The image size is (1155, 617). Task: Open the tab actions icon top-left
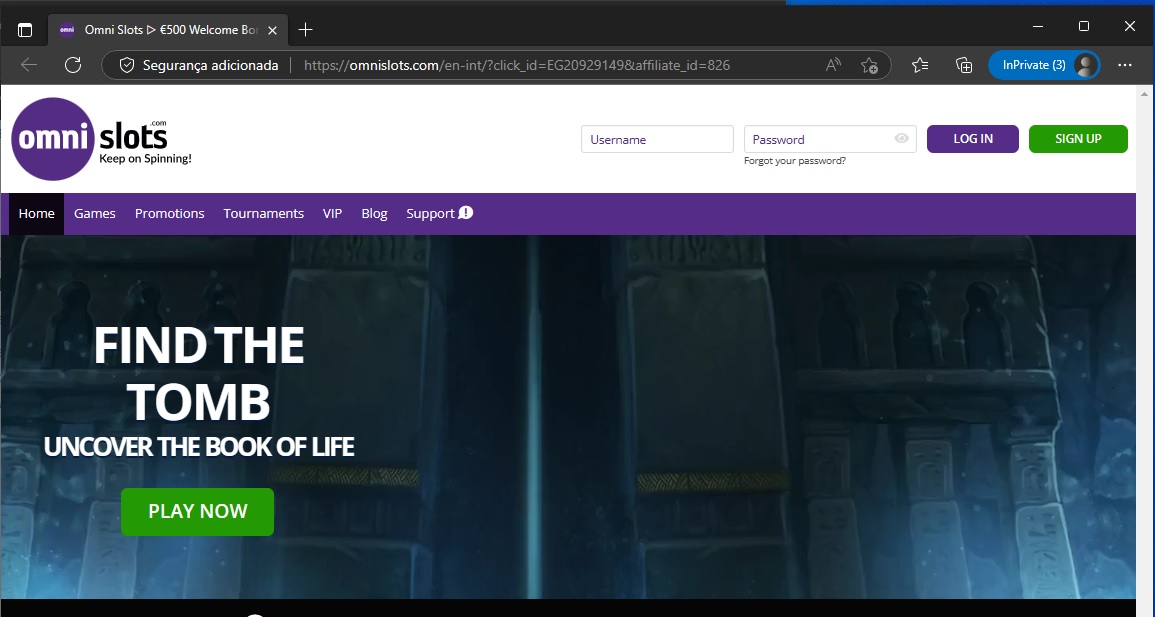click(24, 29)
